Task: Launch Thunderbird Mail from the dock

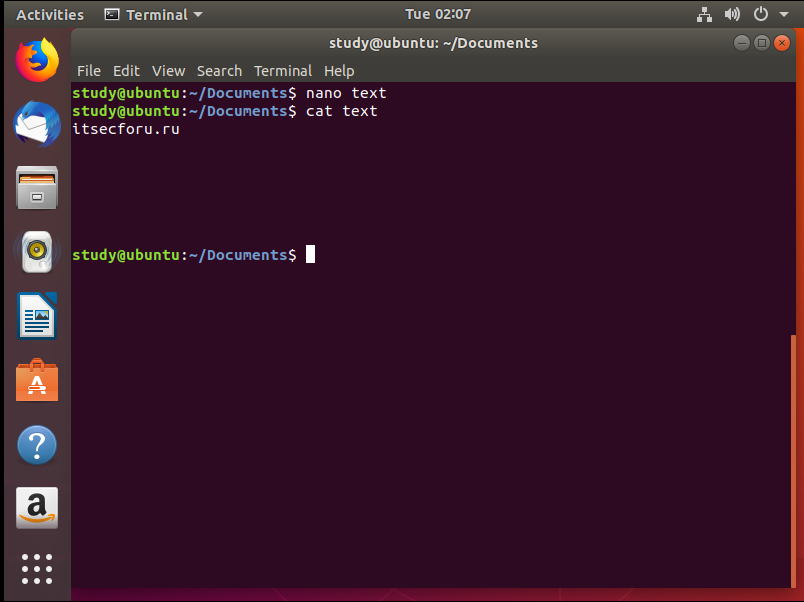Action: 37,124
